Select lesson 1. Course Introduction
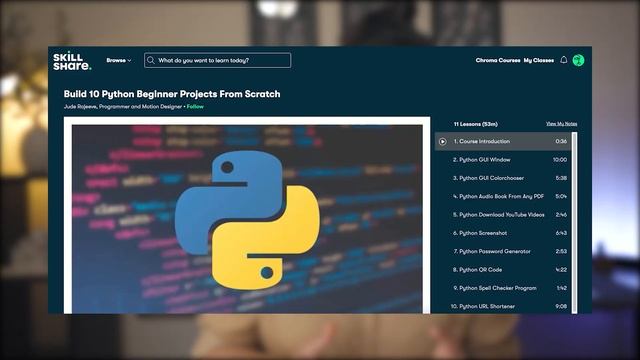The image size is (640, 360). [503, 142]
